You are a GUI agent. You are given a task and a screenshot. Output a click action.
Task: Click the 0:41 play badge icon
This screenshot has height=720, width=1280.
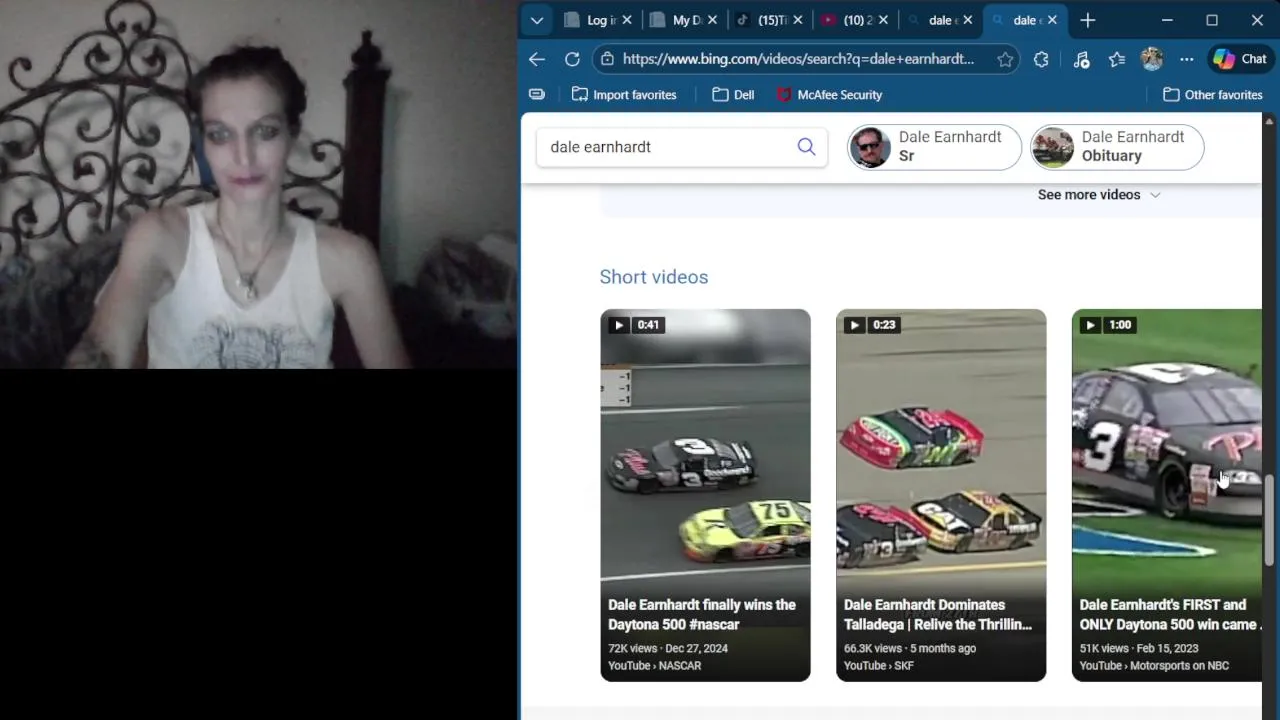(x=618, y=325)
